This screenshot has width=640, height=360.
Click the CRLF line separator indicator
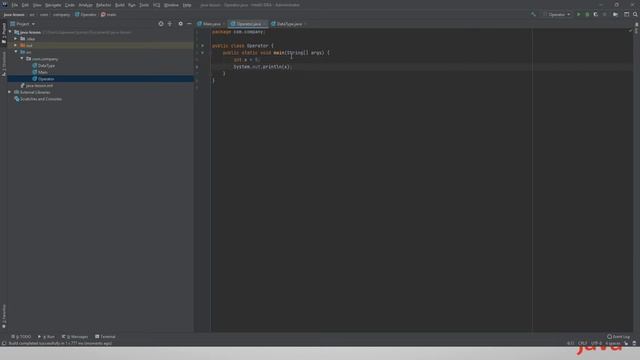click(x=582, y=343)
